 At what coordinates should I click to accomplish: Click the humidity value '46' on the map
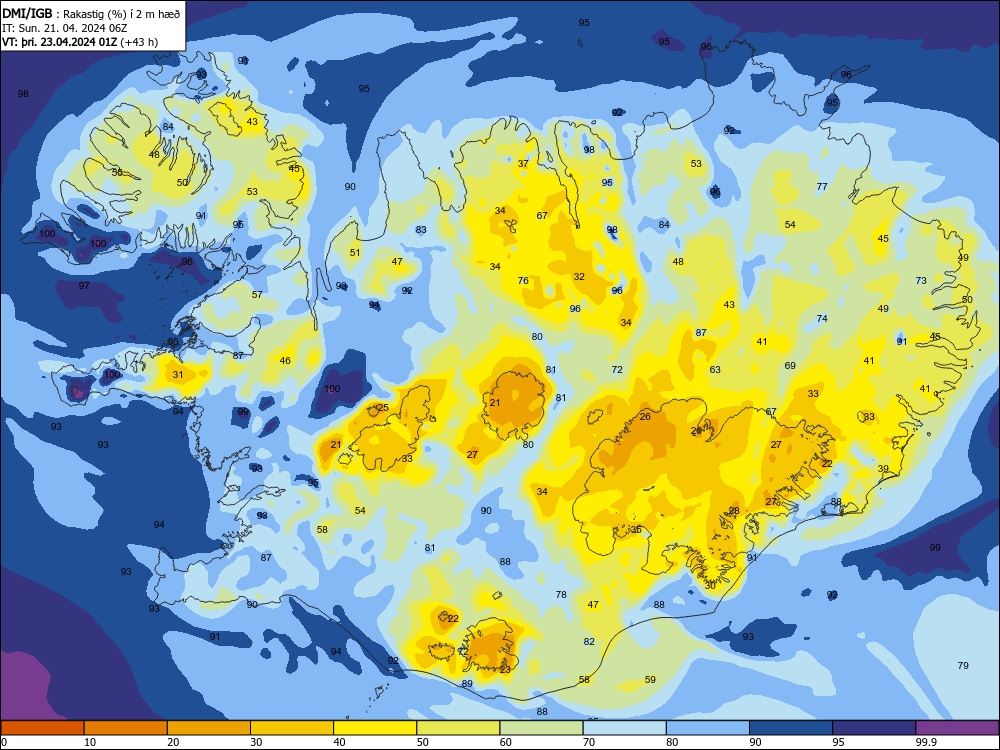[285, 361]
